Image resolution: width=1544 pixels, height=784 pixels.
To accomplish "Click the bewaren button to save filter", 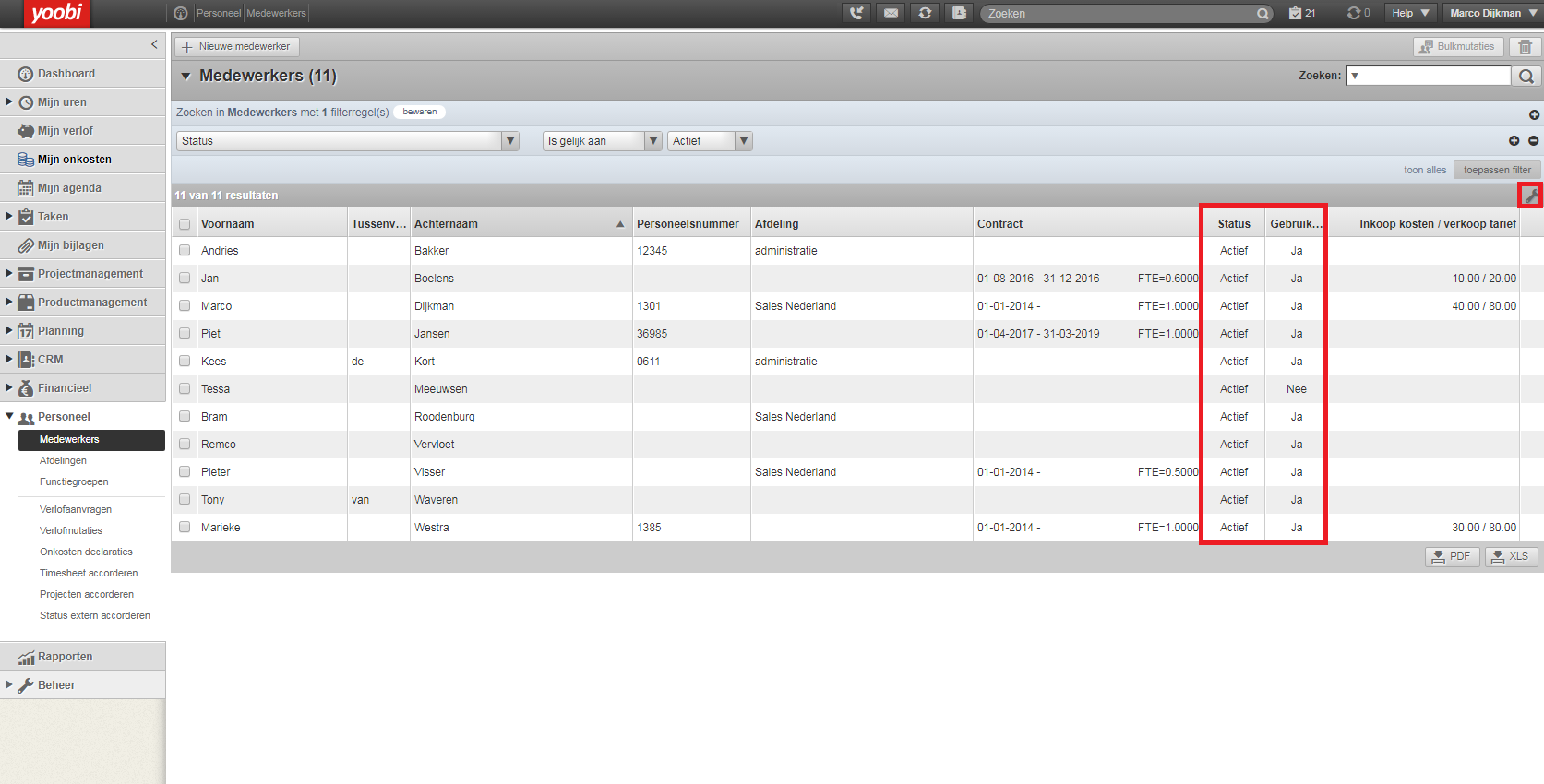I will pyautogui.click(x=420, y=112).
